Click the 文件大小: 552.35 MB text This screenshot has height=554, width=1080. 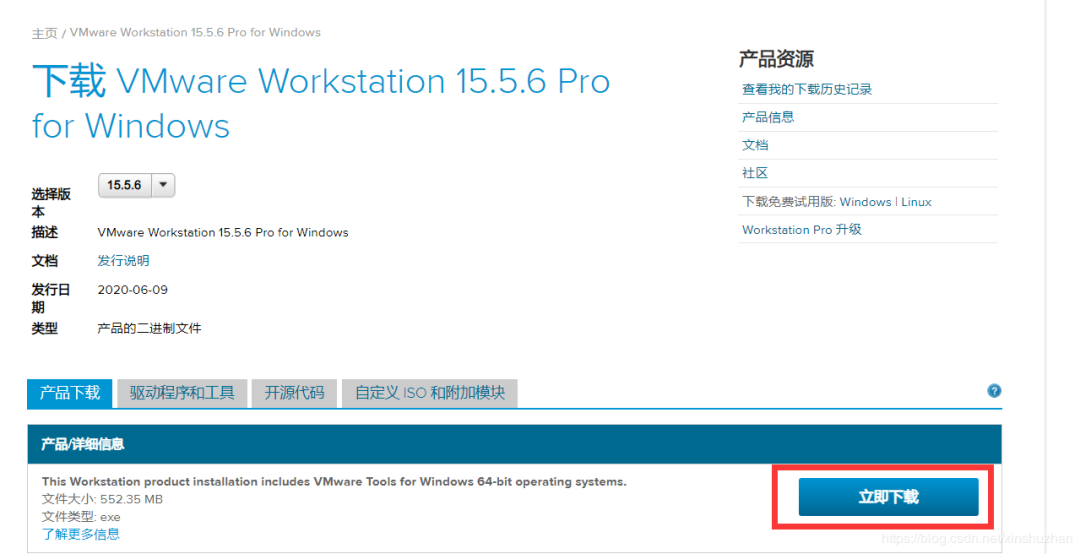tap(102, 499)
